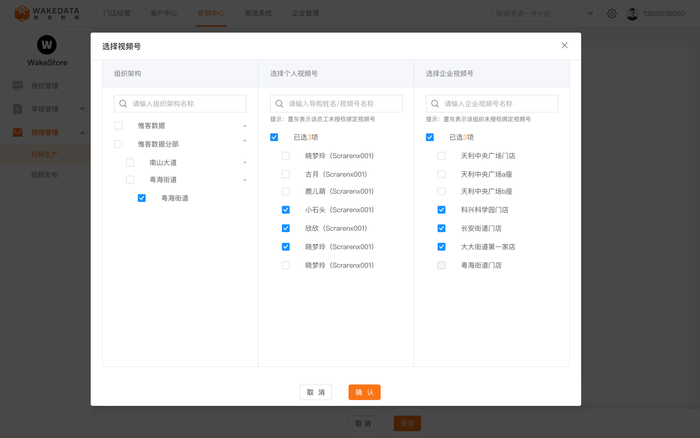This screenshot has width=700, height=438.
Task: Click the user avatar icon in header
Action: point(632,14)
